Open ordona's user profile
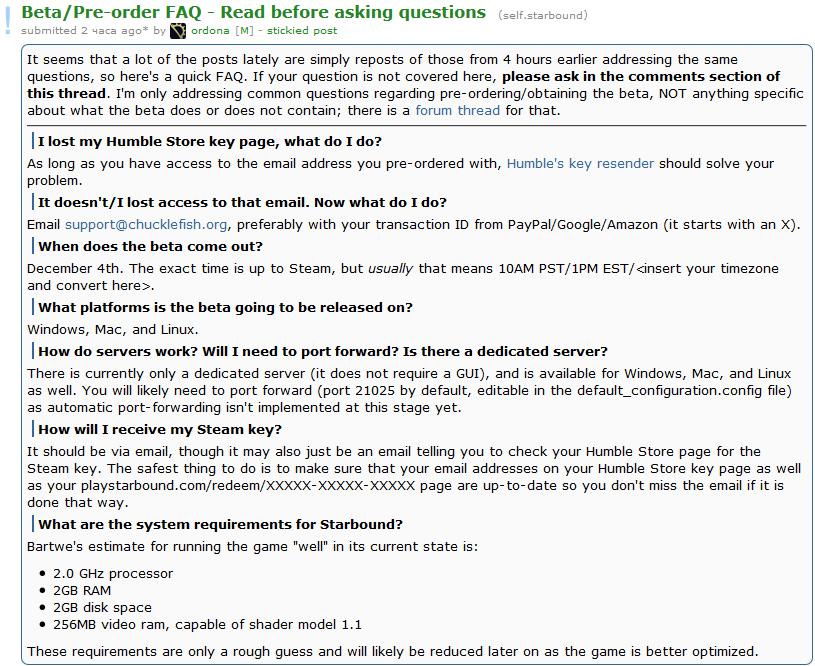 [x=209, y=31]
